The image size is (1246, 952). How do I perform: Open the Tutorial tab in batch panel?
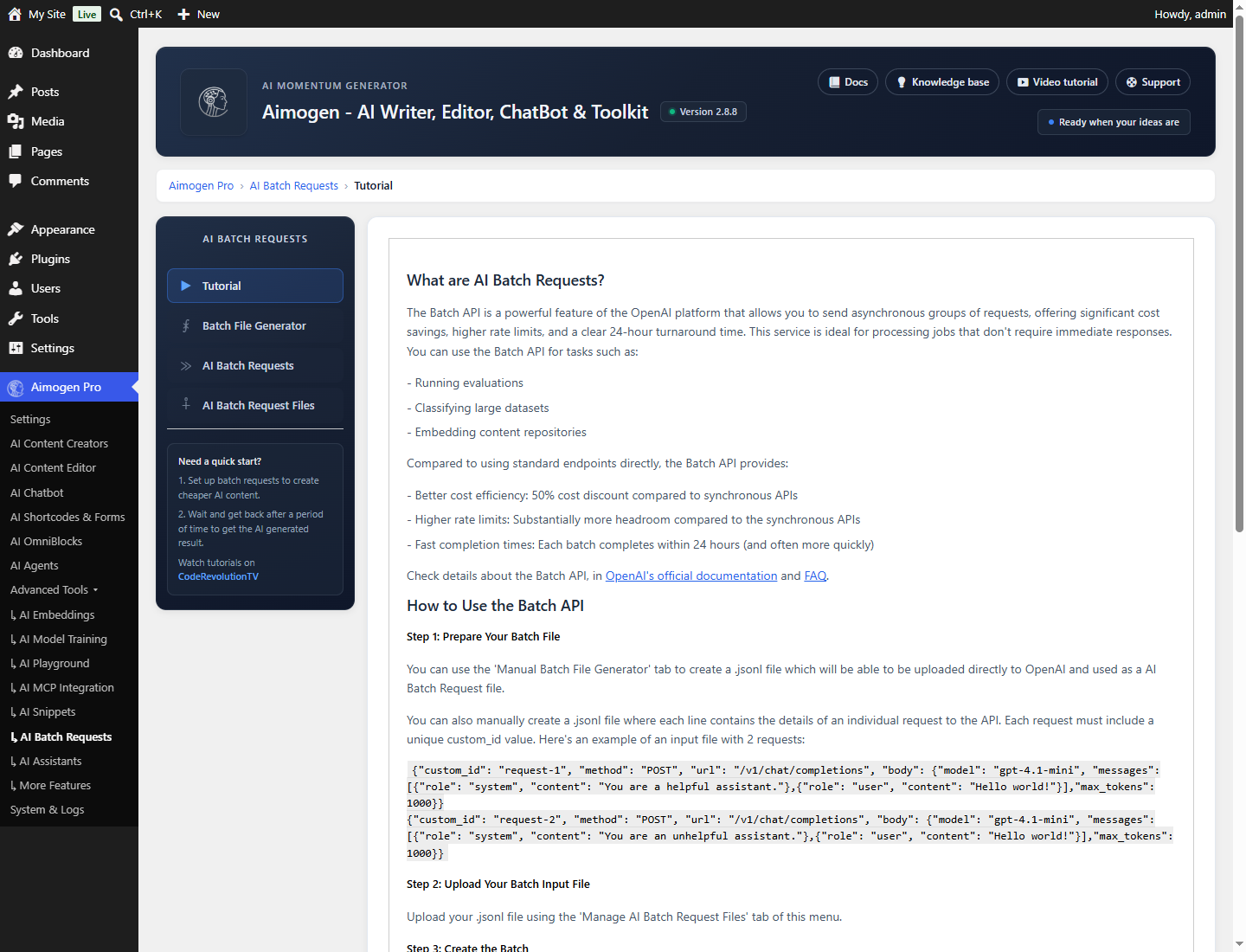[x=255, y=286]
